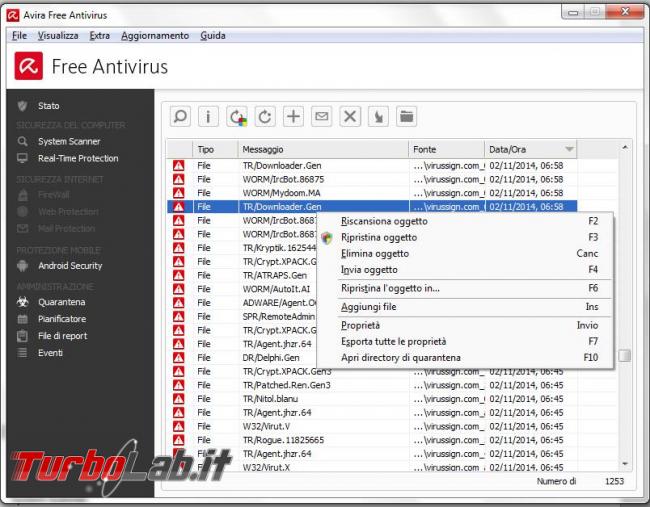Select the TR/Crypt.XPACK.Gen3 row
This screenshot has width=650, height=507.
click(372, 371)
